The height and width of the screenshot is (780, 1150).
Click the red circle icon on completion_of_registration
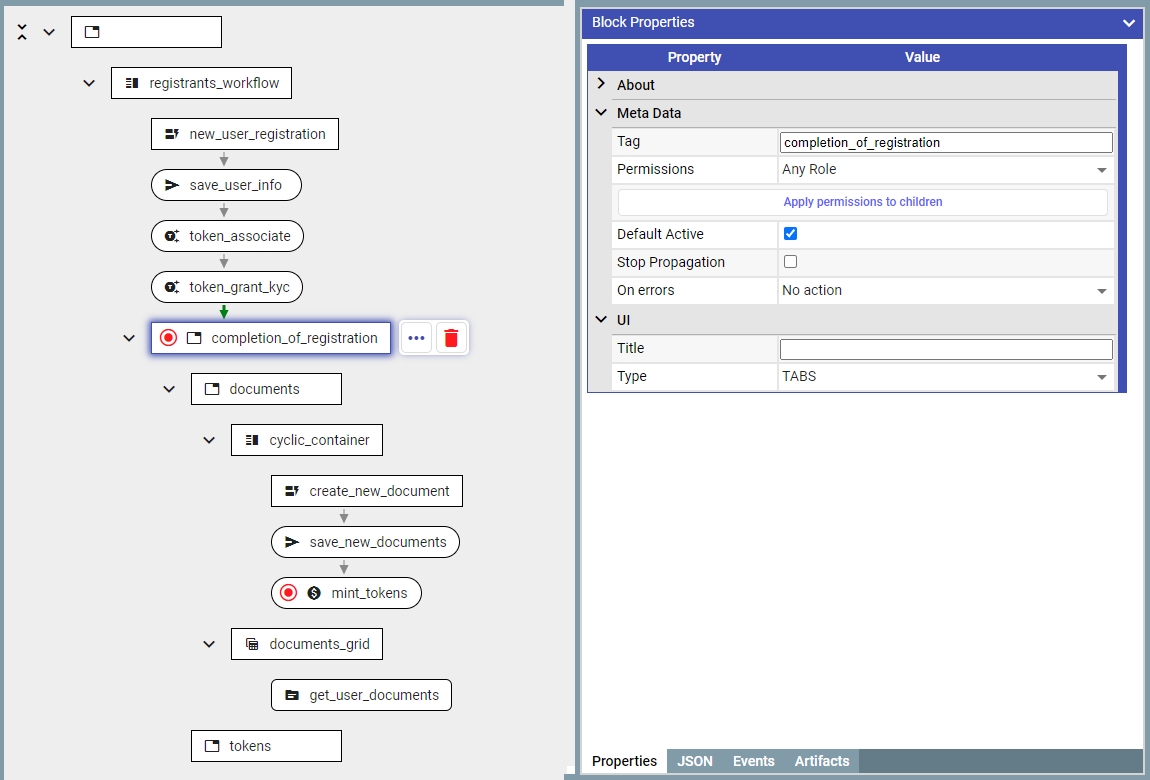[168, 338]
